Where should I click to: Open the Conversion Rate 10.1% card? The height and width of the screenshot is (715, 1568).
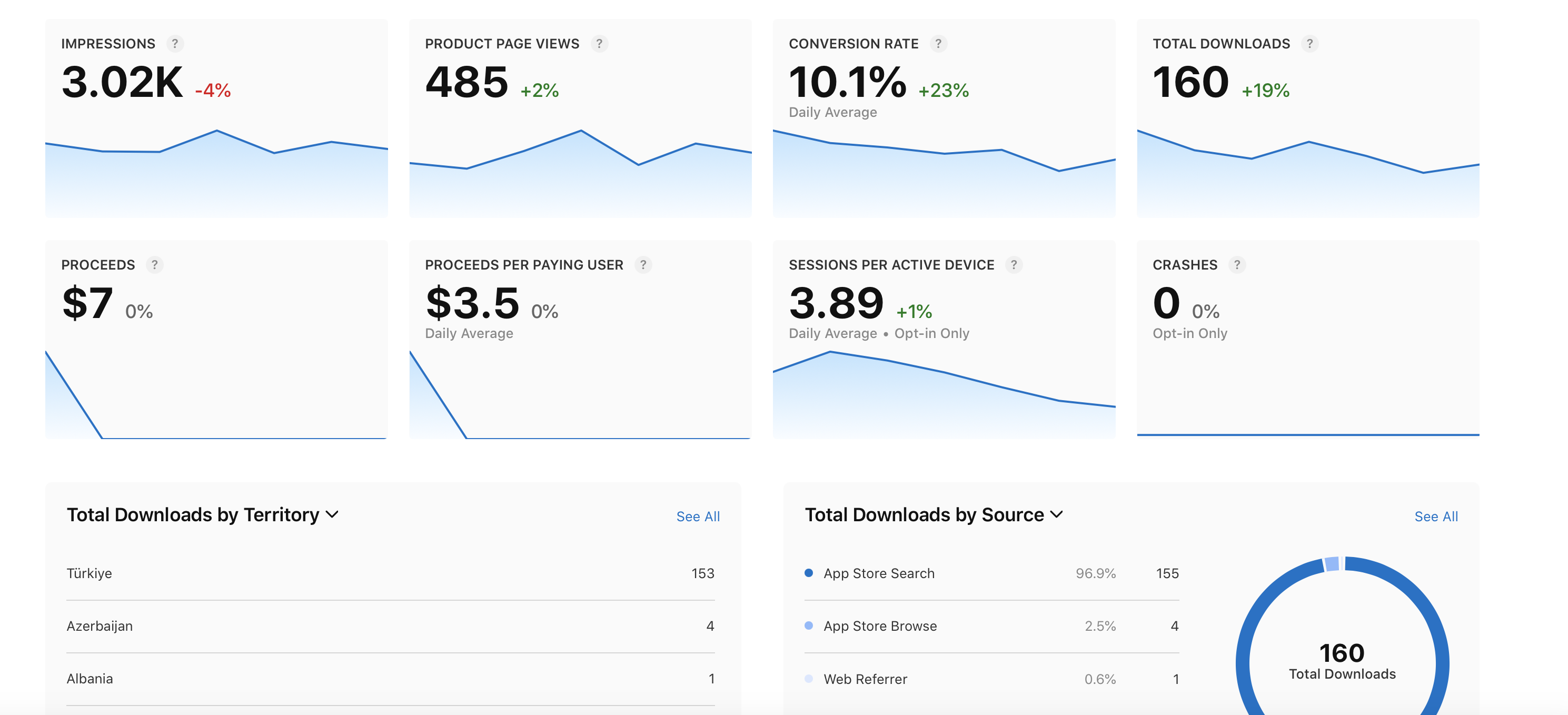click(x=944, y=118)
